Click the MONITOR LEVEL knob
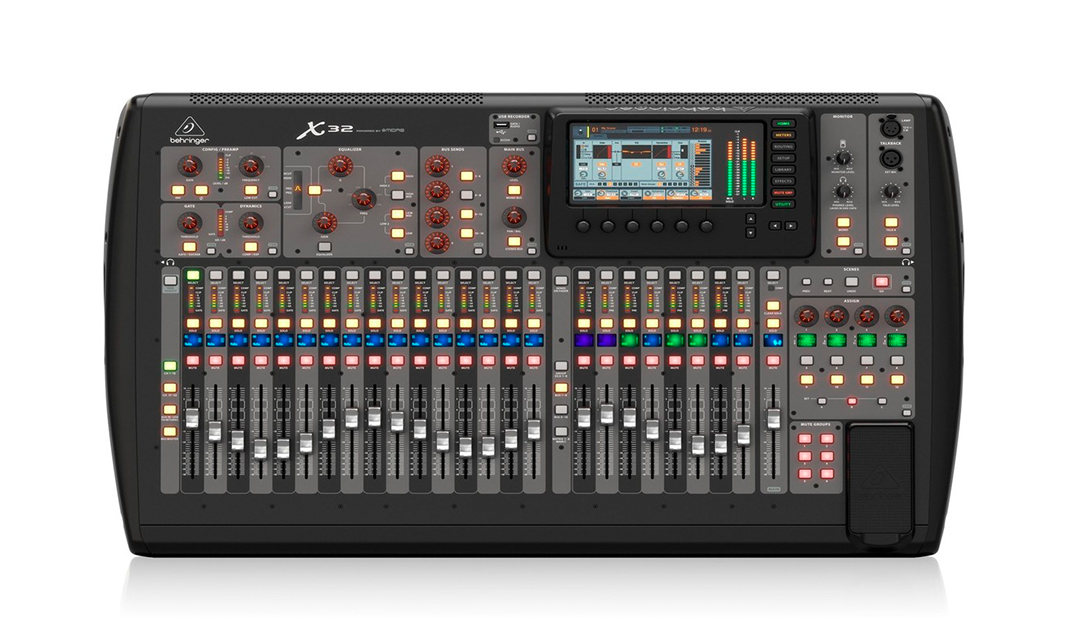Screen dimensions: 1067x640 [843, 158]
